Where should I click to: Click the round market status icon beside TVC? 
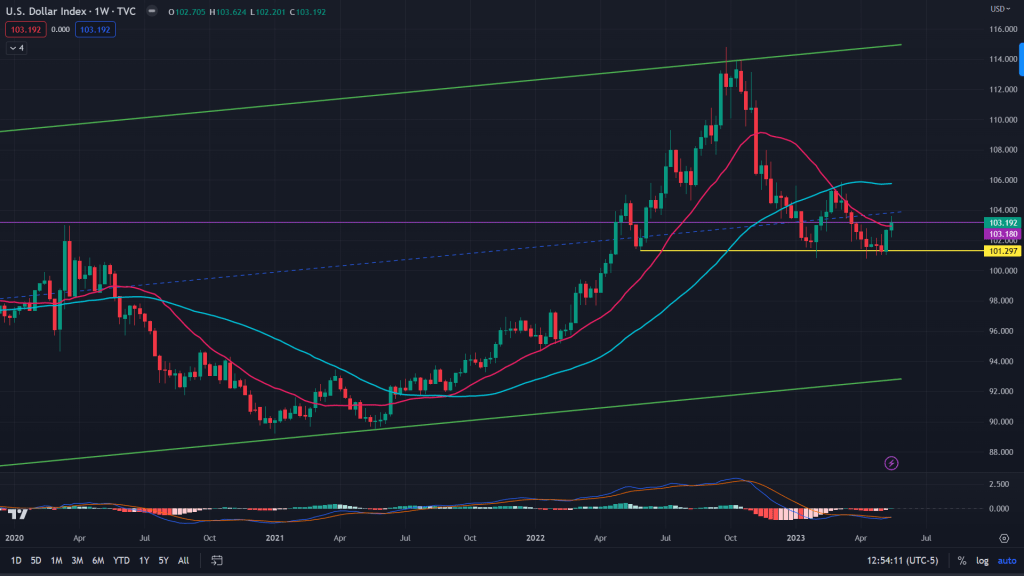(x=151, y=13)
